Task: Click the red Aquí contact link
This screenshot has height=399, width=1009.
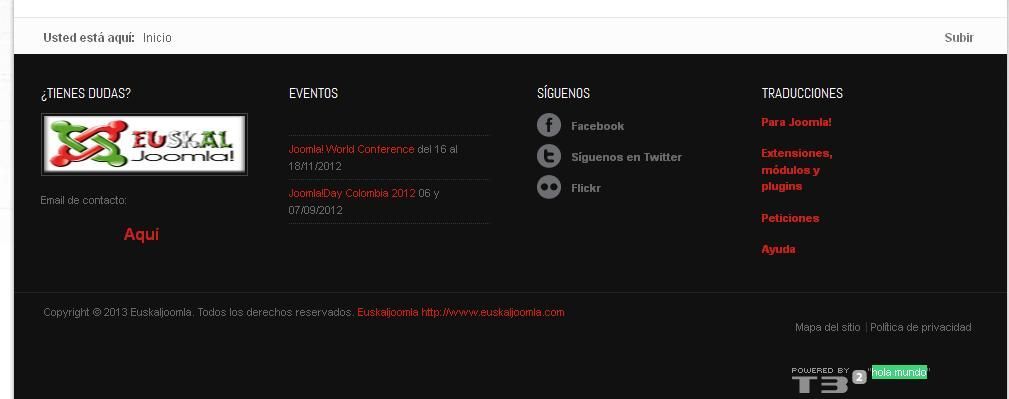Action: click(x=141, y=234)
